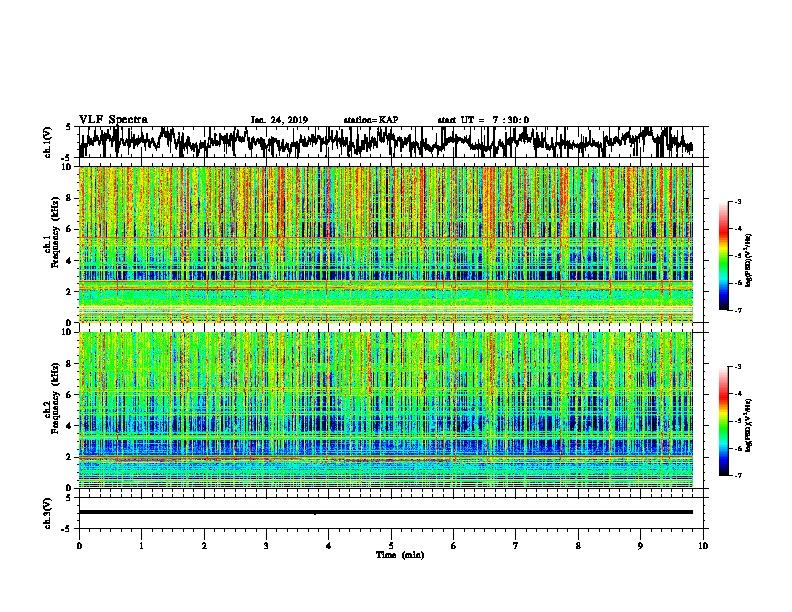Click the time axis tick label "2"
The image size is (792, 612).
click(204, 546)
